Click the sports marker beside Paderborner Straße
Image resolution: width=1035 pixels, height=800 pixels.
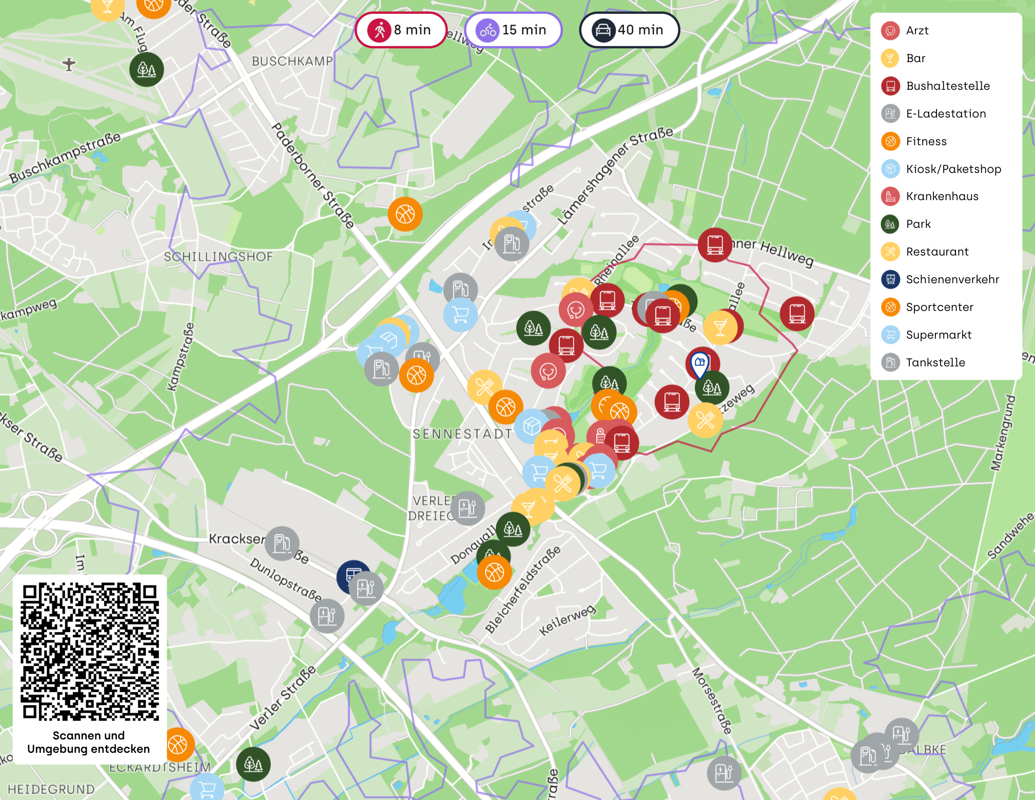tap(405, 214)
